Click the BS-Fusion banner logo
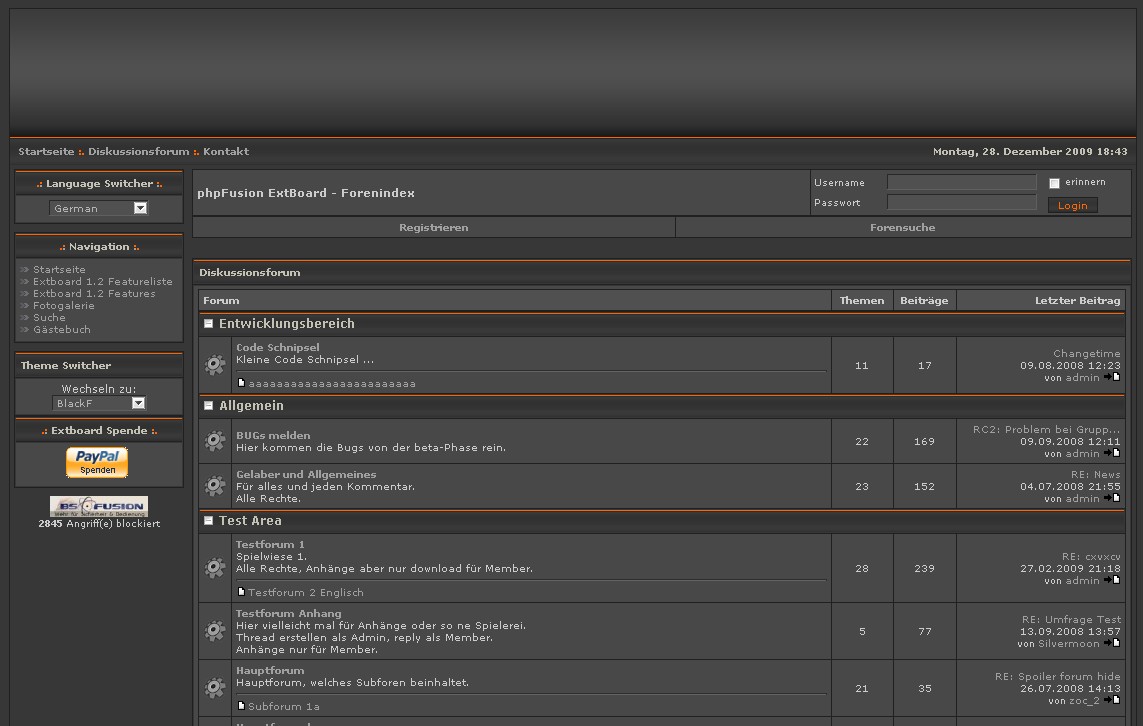Screen dimensions: 1143x726 pyautogui.click(x=99, y=506)
